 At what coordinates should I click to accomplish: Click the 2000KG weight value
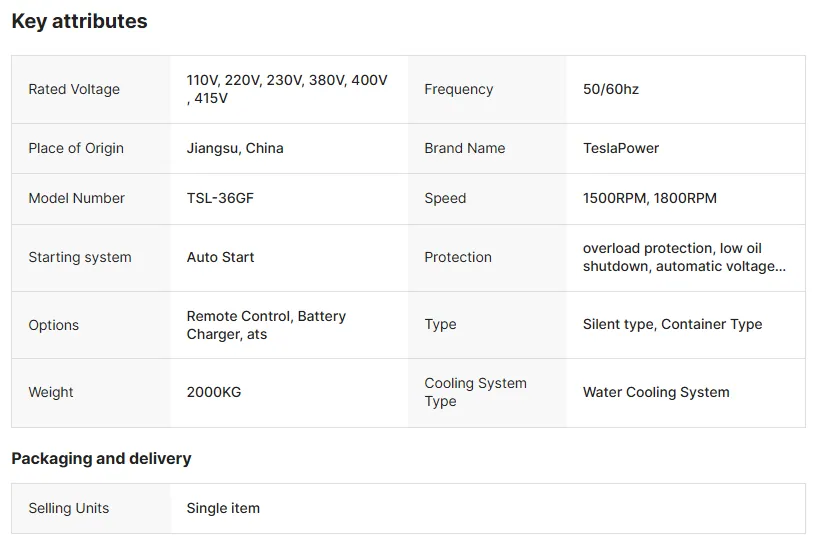[x=214, y=392]
